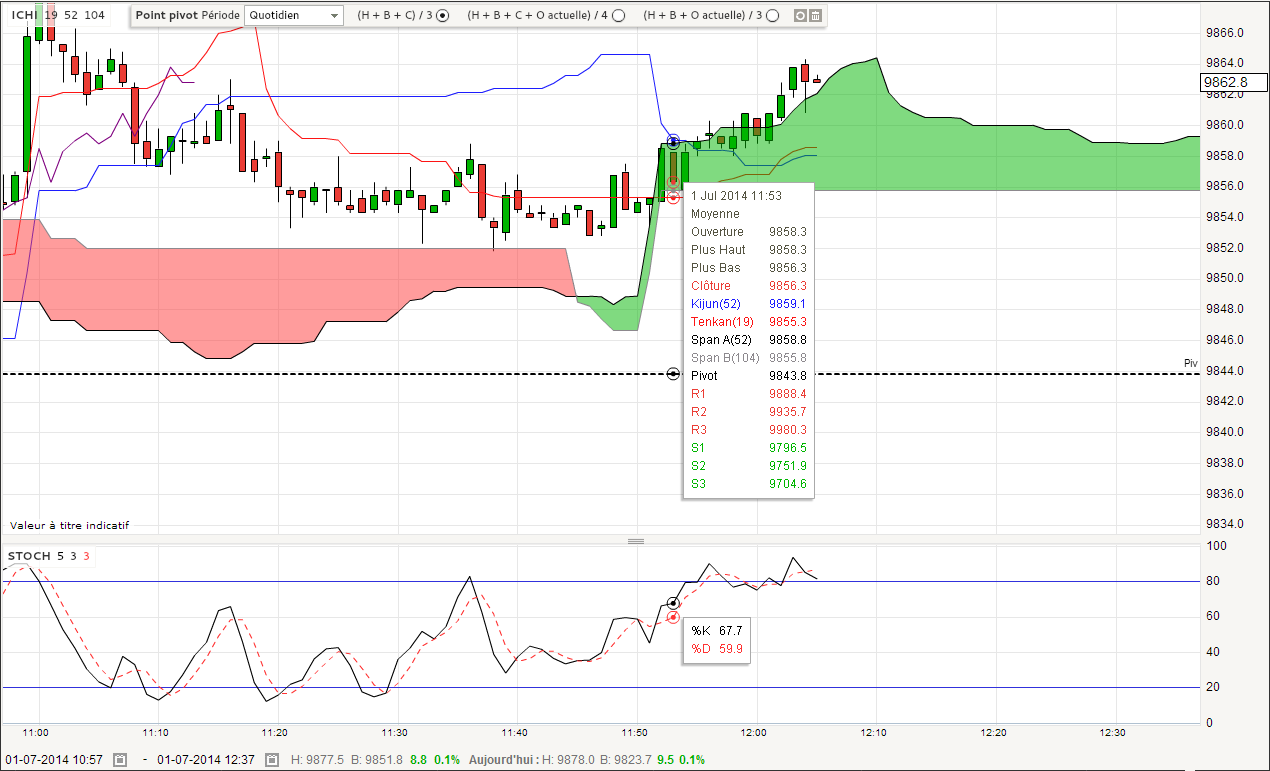Click the Valeur à titre indicatif notice

[x=69, y=525]
